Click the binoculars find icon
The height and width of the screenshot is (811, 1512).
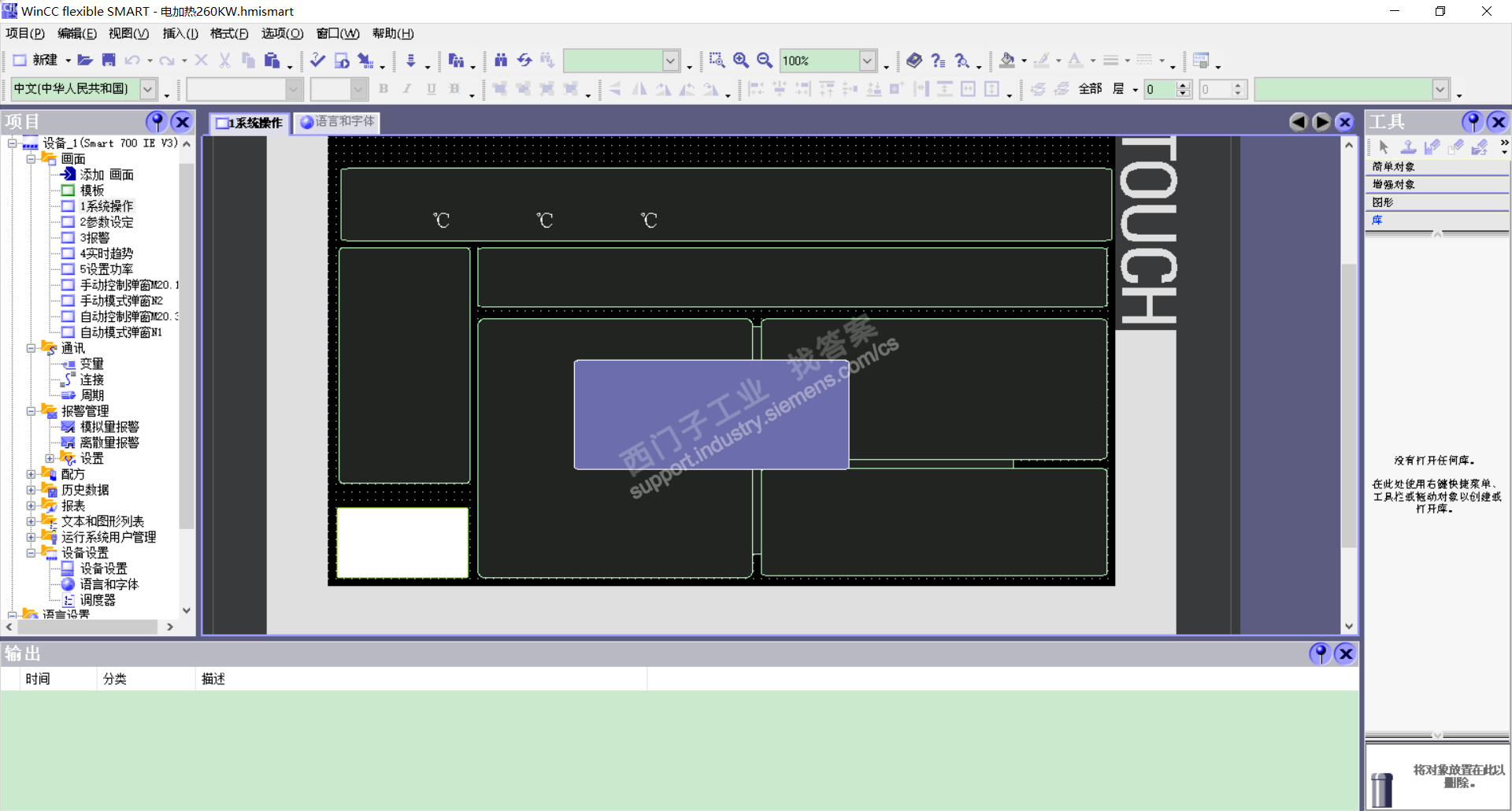point(501,60)
